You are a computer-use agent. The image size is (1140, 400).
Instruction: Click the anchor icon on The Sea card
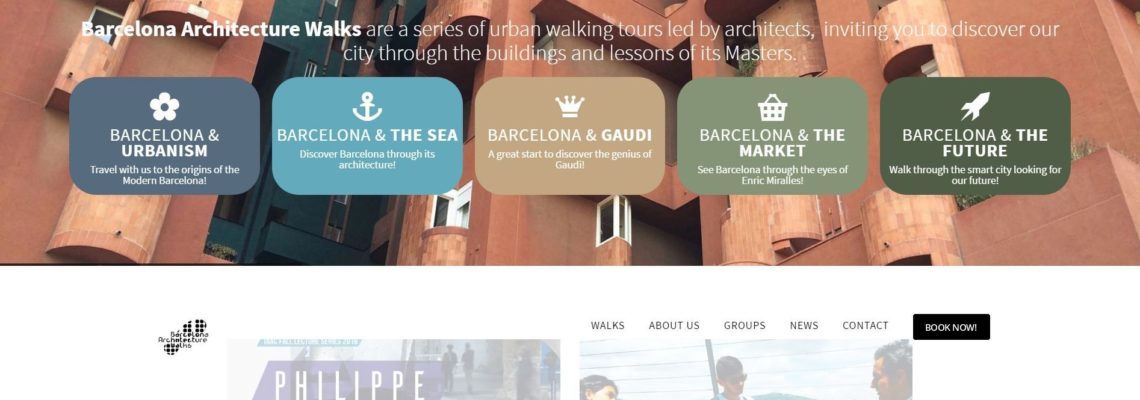367,107
